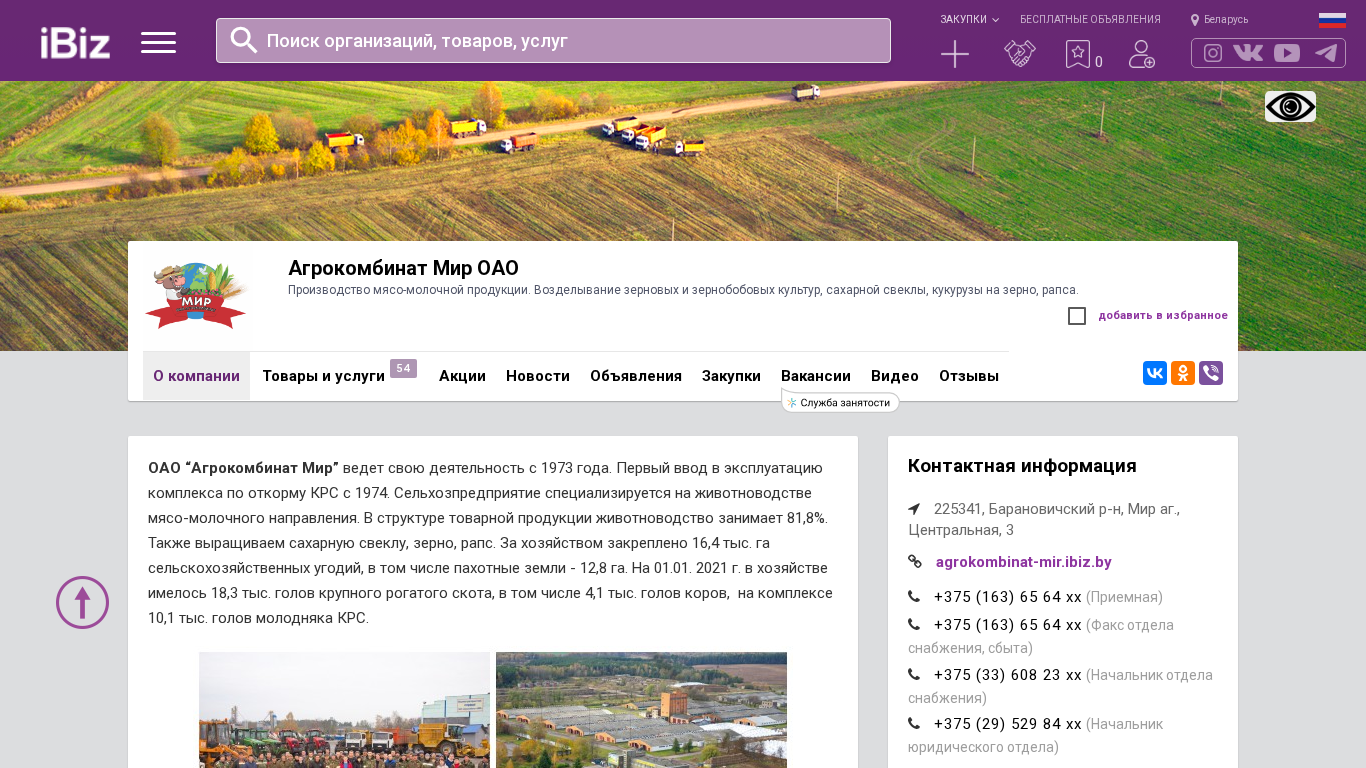
Task: Open the Новости tab
Action: coord(538,376)
